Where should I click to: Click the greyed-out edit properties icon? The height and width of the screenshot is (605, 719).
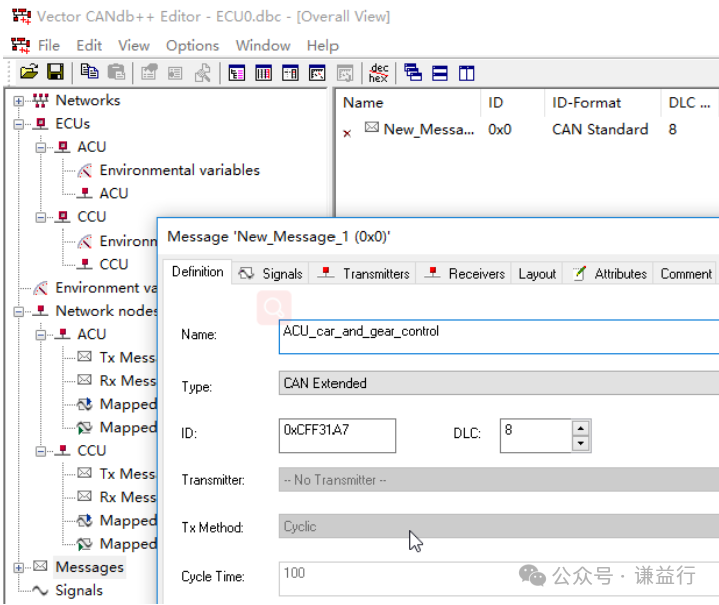click(149, 72)
